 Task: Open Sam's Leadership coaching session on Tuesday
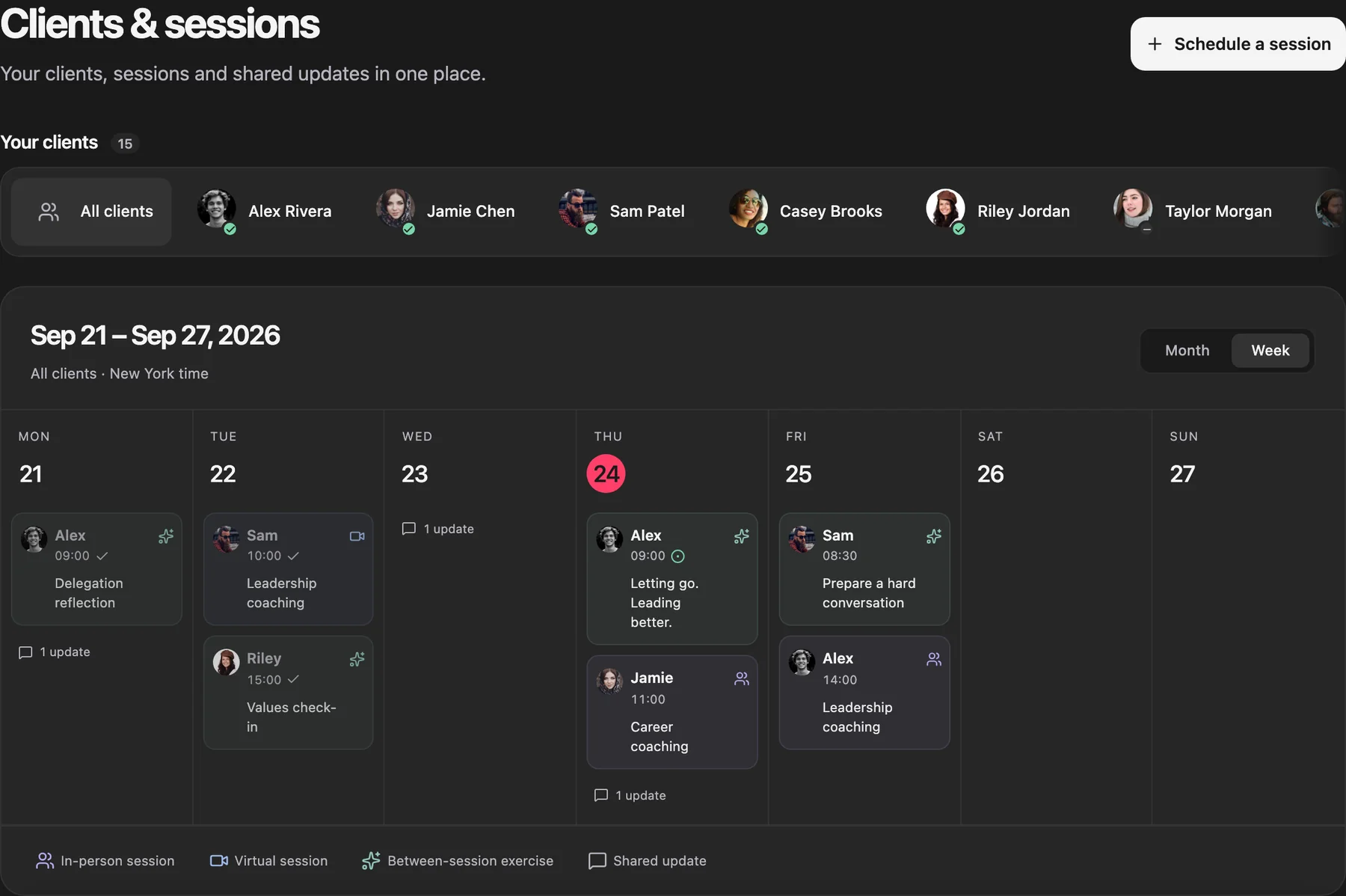pos(288,569)
